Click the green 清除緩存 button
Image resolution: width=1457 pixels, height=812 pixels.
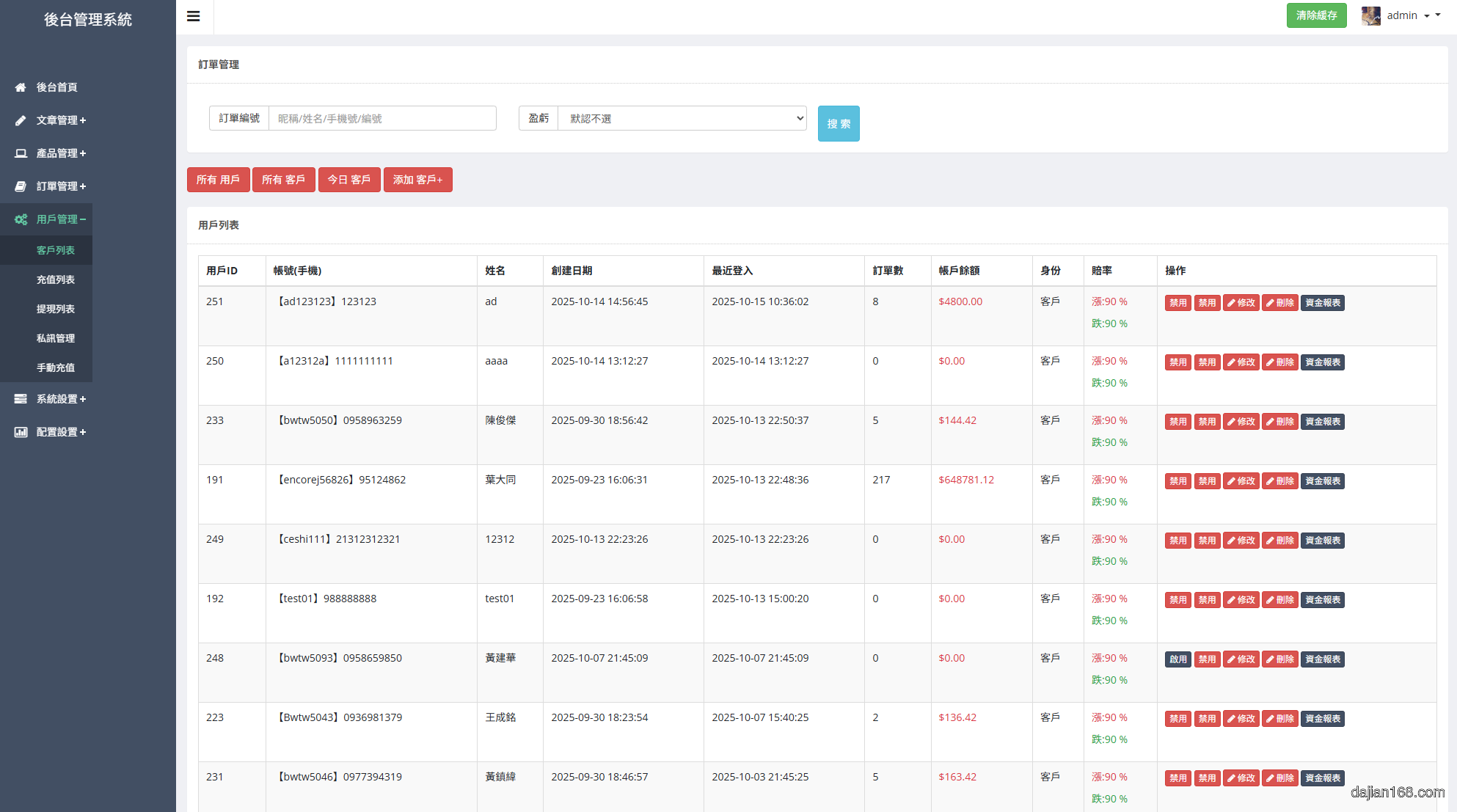(1316, 15)
